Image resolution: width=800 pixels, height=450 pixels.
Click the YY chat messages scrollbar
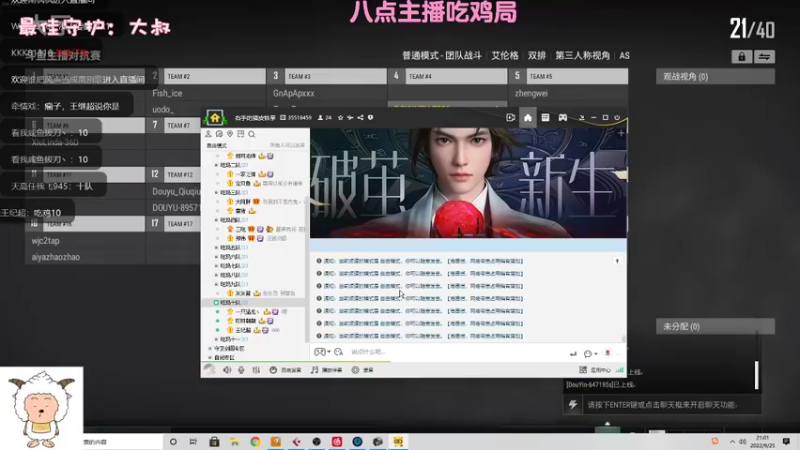623,339
